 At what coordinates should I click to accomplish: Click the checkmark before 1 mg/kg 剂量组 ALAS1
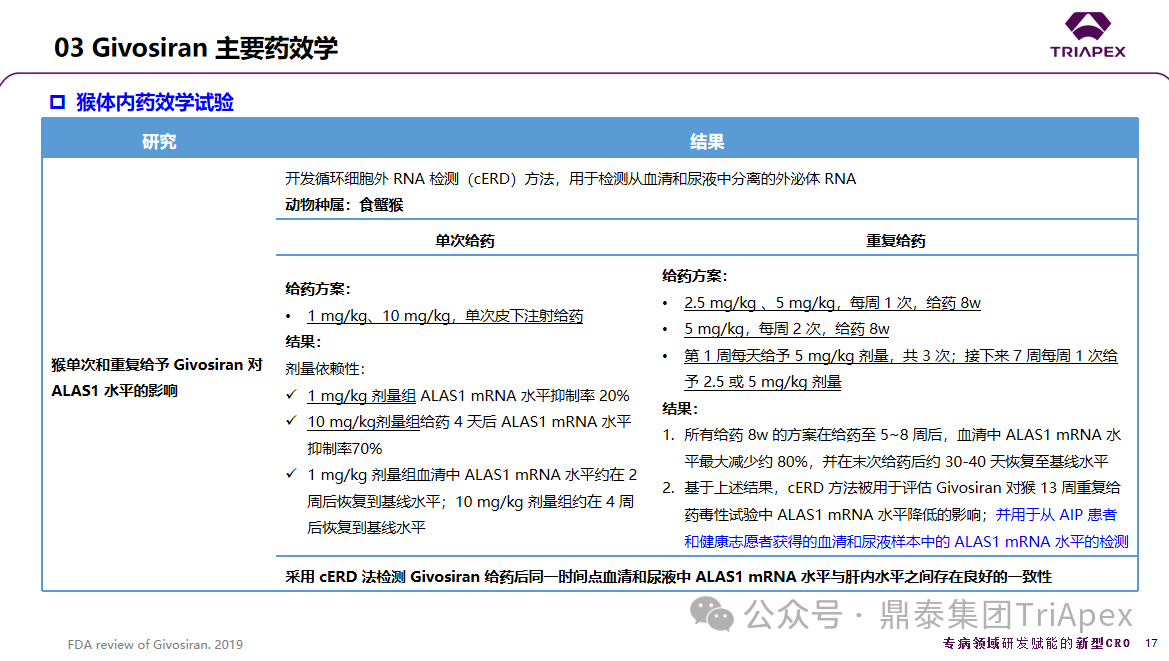coord(291,396)
